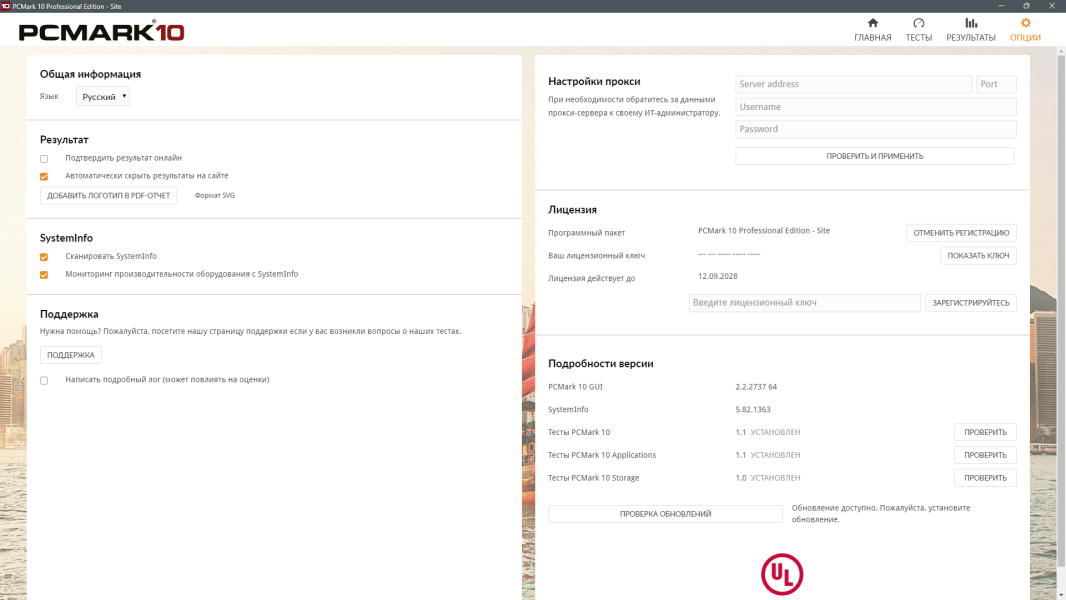
Task: Click the Подробности версии heading
Action: coord(600,364)
